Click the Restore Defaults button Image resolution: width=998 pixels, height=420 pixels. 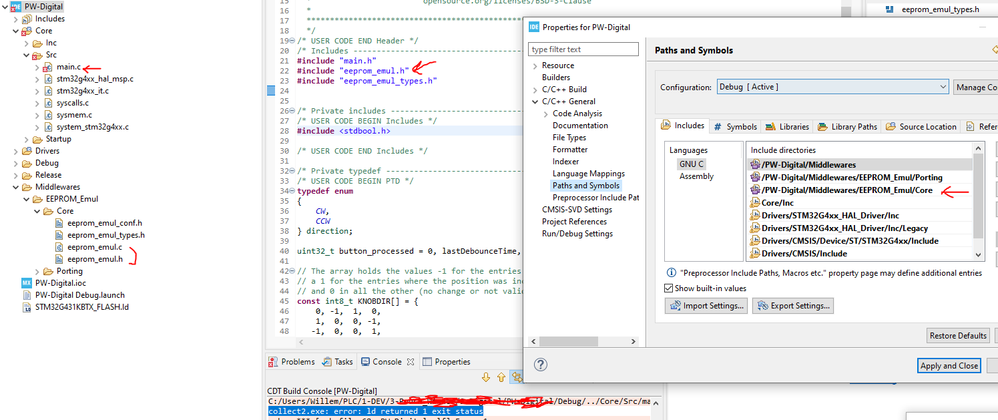click(x=958, y=335)
